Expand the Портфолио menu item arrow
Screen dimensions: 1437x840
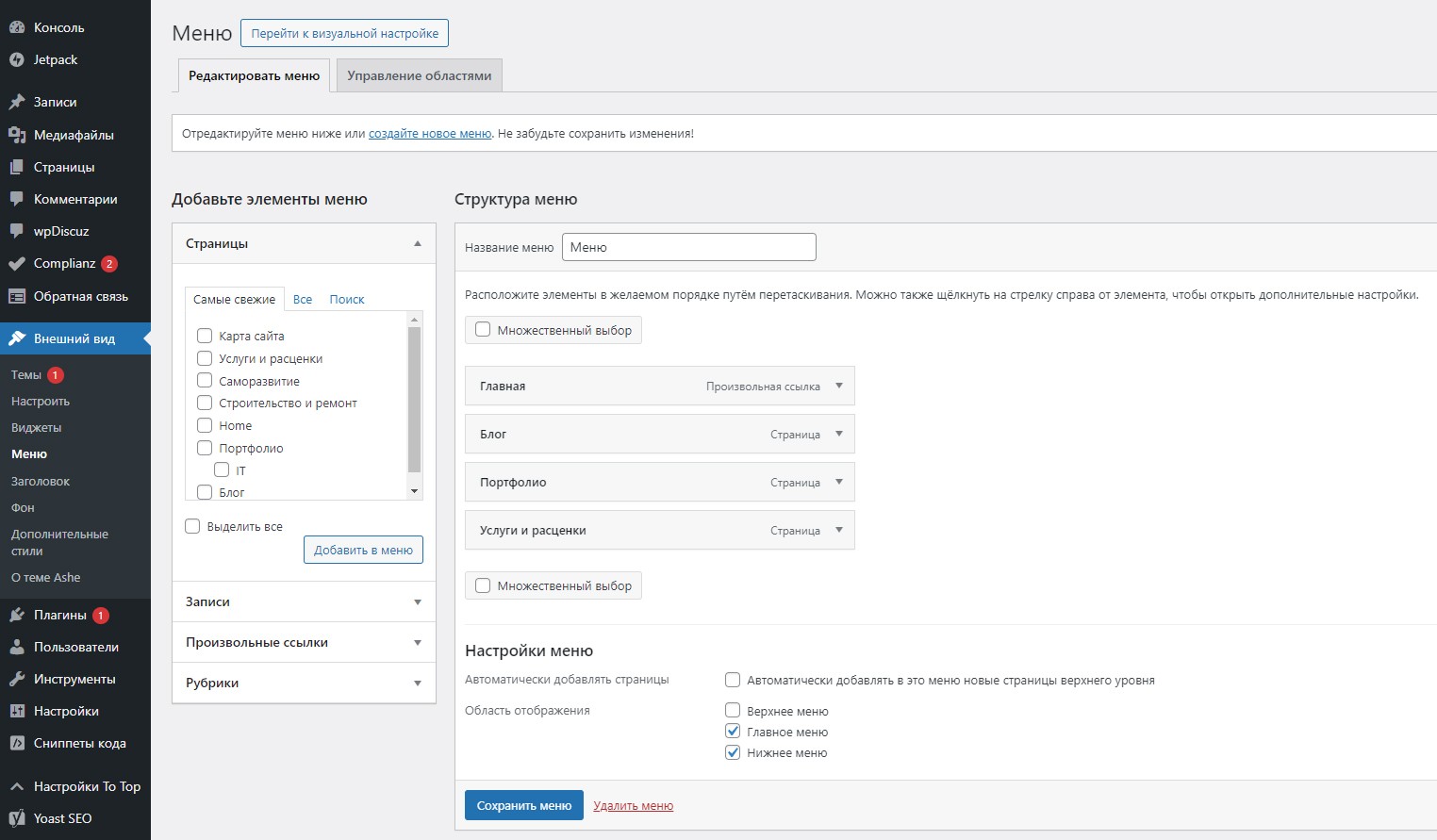839,482
